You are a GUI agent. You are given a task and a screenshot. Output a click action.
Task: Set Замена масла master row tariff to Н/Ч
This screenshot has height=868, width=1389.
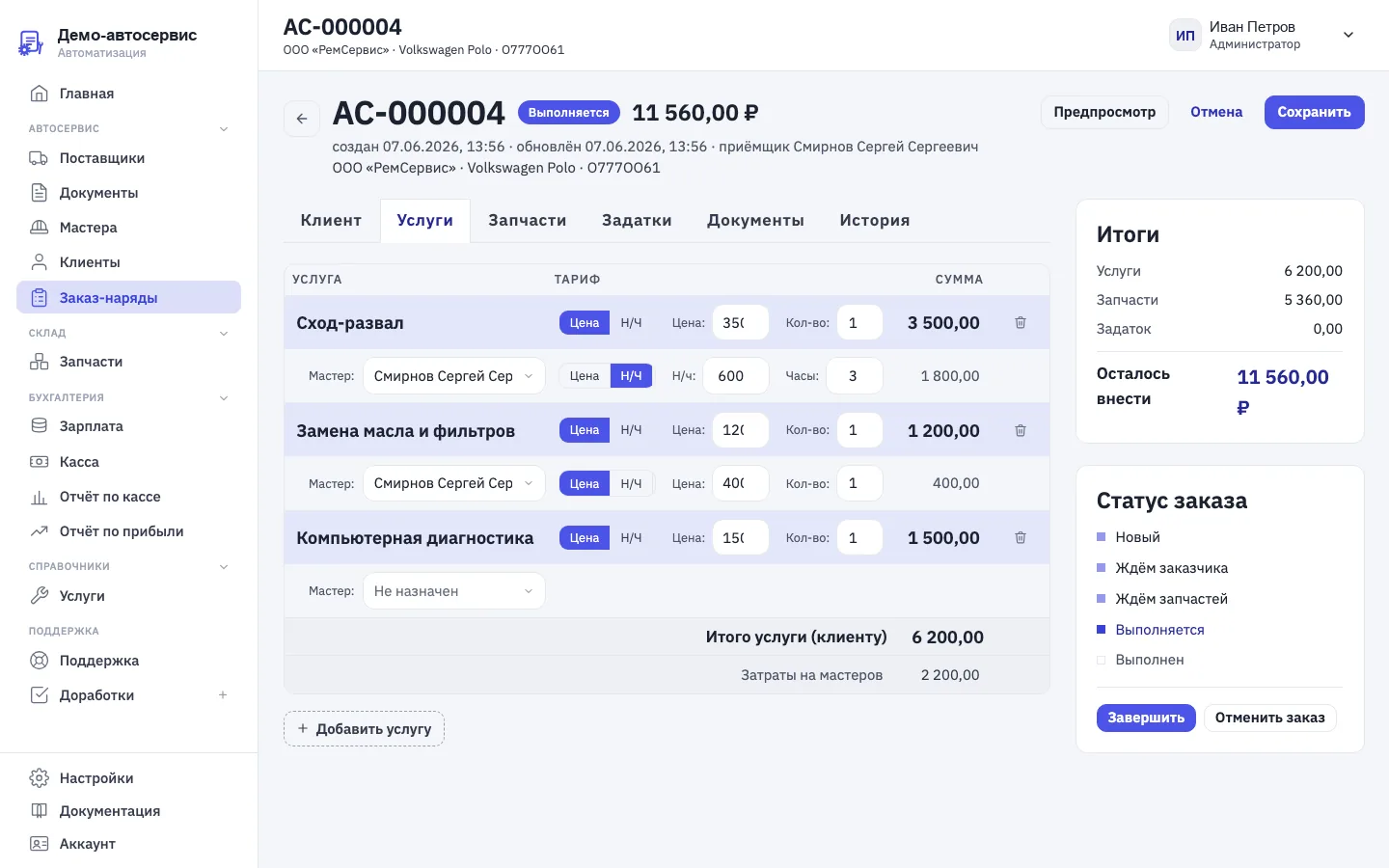click(632, 484)
